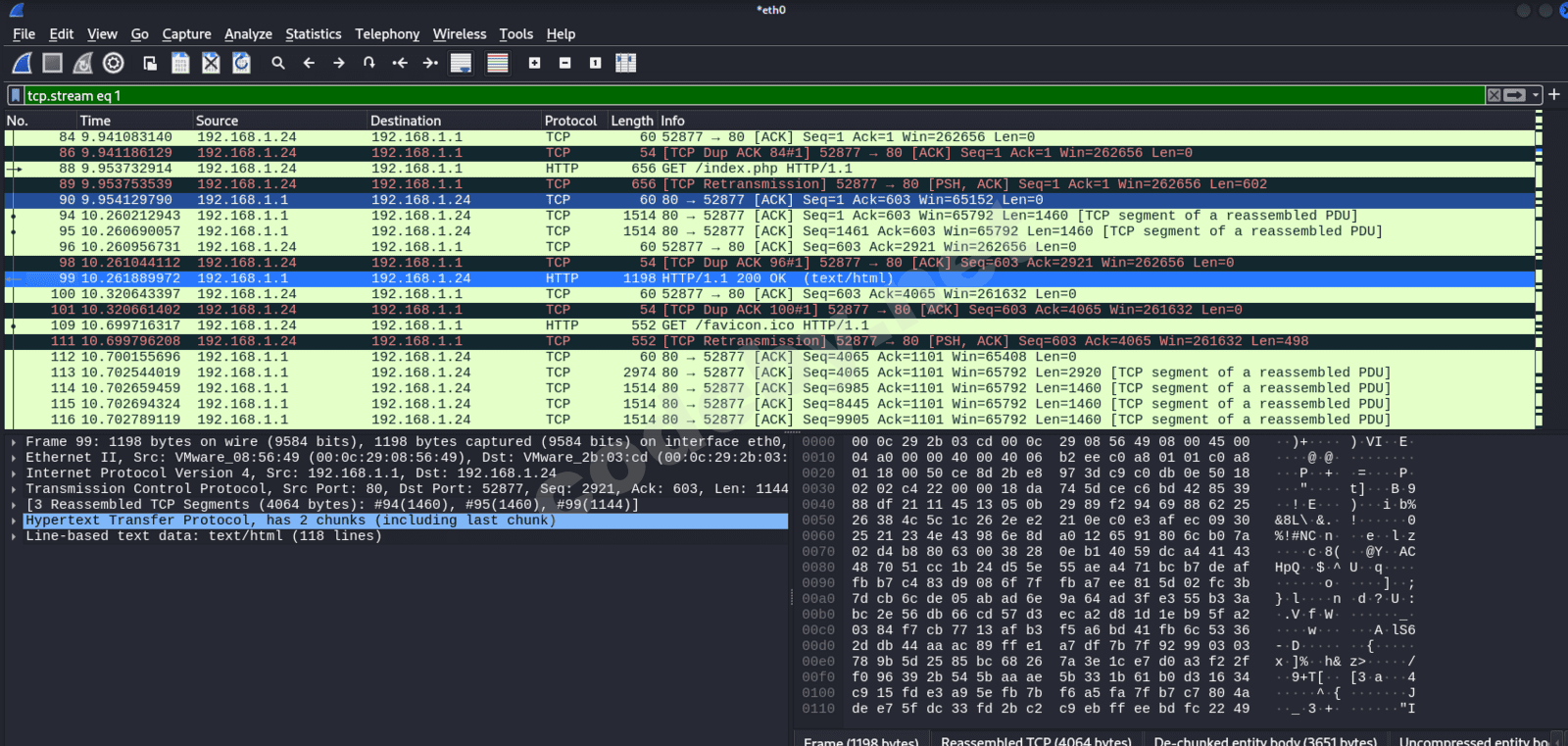This screenshot has height=746, width=1568.
Task: Click the find packet magnifier icon
Action: [x=278, y=63]
